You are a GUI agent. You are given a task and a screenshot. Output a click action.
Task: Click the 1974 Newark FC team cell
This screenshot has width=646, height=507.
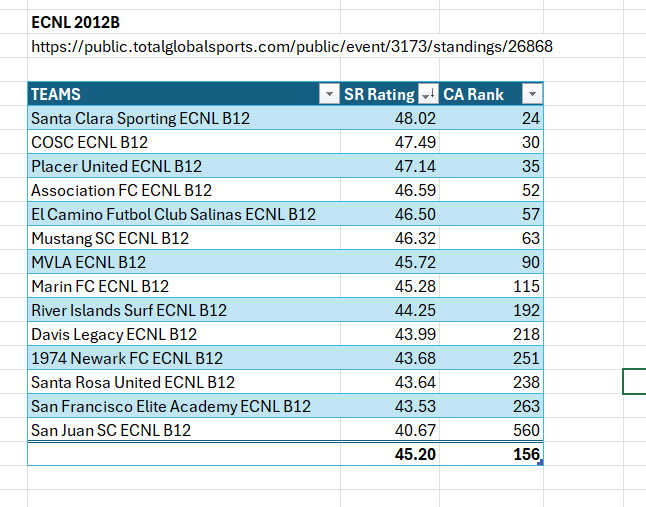click(x=127, y=358)
